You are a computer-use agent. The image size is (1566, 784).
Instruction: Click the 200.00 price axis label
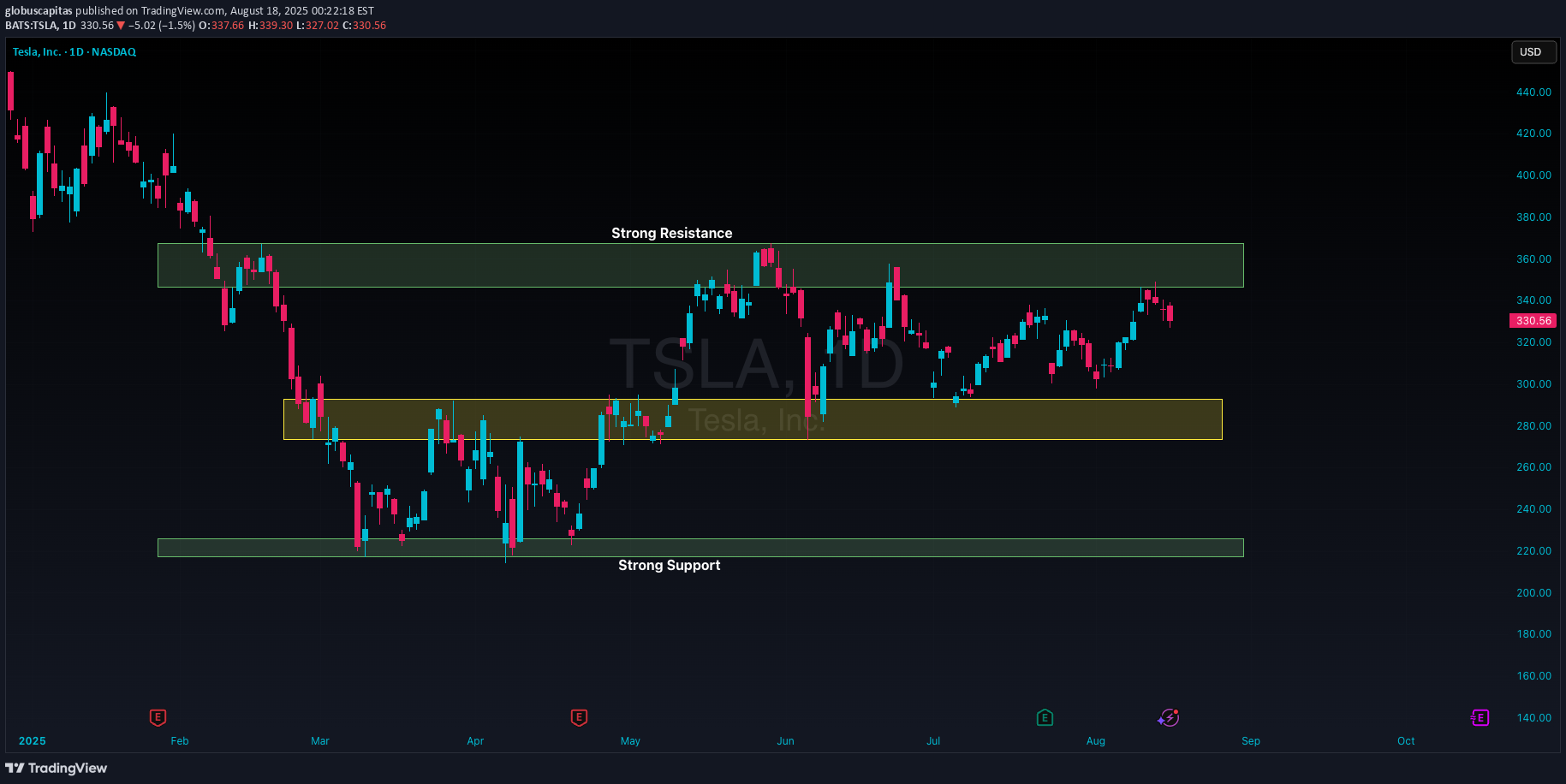point(1533,592)
